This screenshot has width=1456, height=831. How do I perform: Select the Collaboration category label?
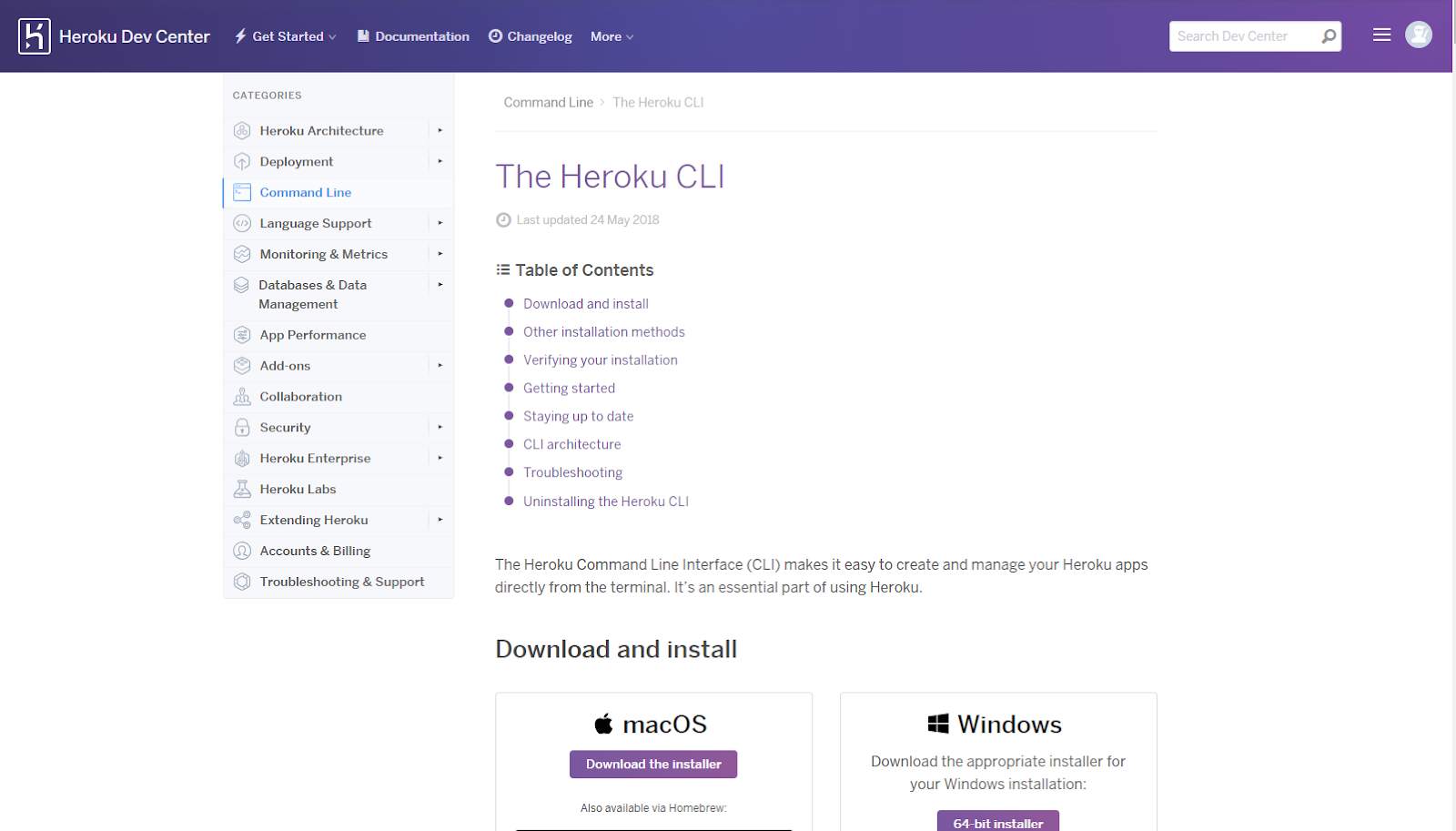click(301, 397)
